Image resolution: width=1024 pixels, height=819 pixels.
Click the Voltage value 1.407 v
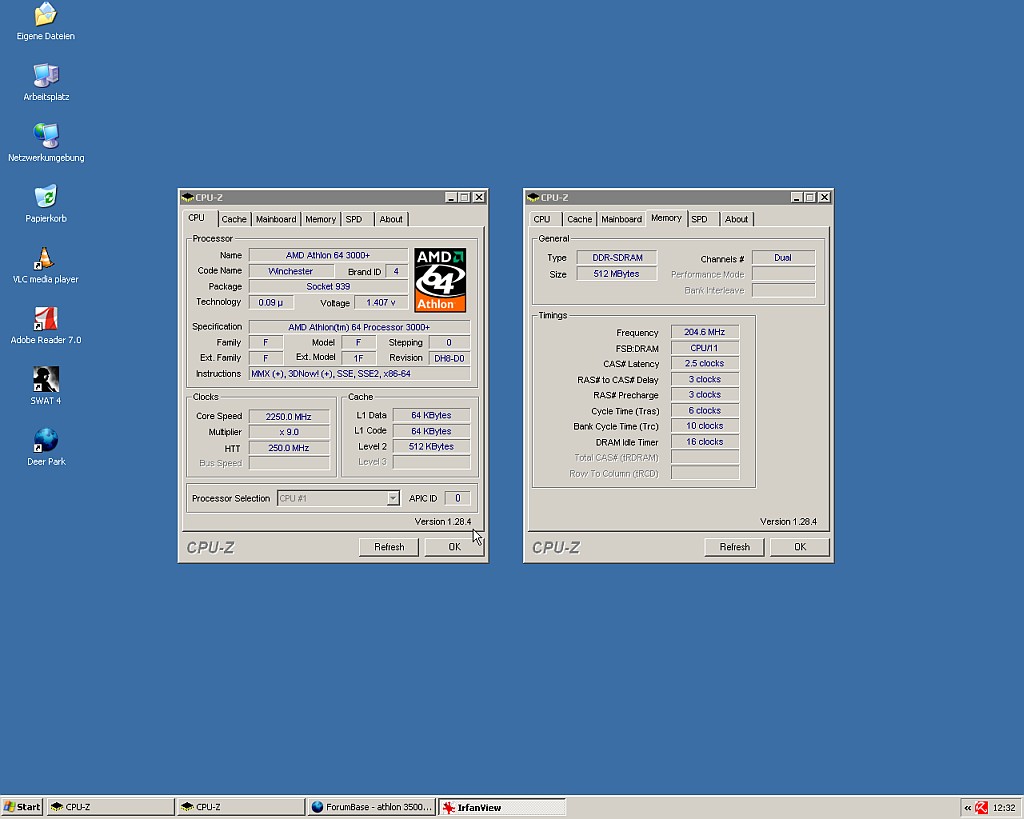[x=381, y=302]
